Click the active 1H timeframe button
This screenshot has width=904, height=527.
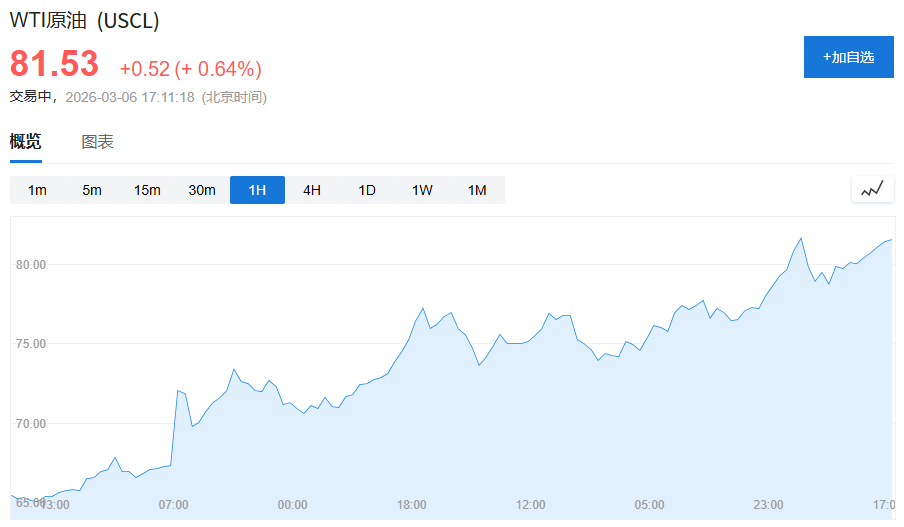click(257, 190)
